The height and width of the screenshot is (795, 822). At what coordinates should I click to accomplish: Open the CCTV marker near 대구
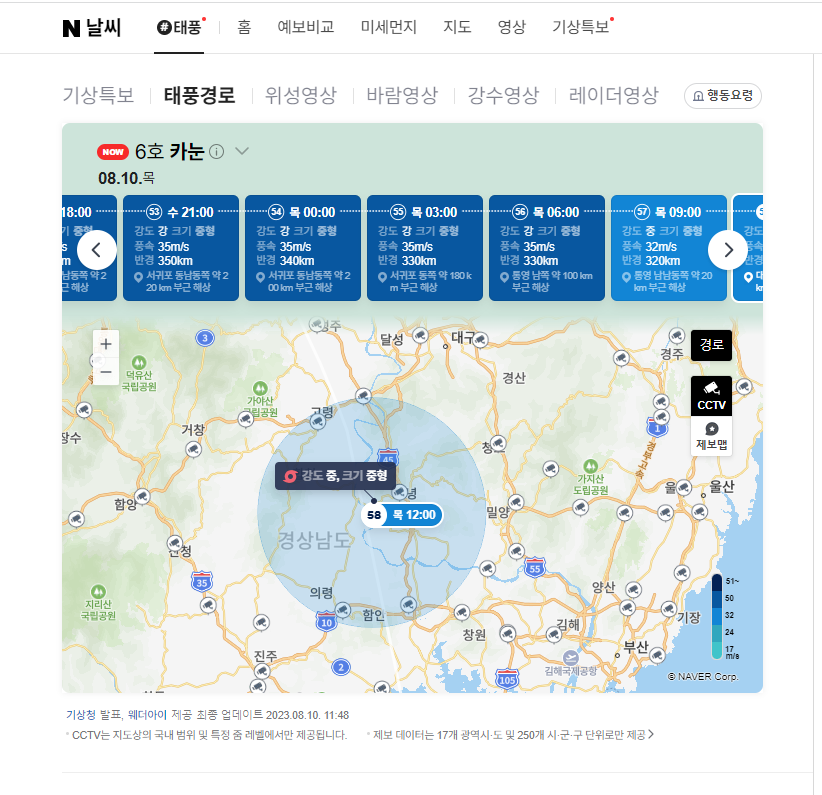click(480, 340)
